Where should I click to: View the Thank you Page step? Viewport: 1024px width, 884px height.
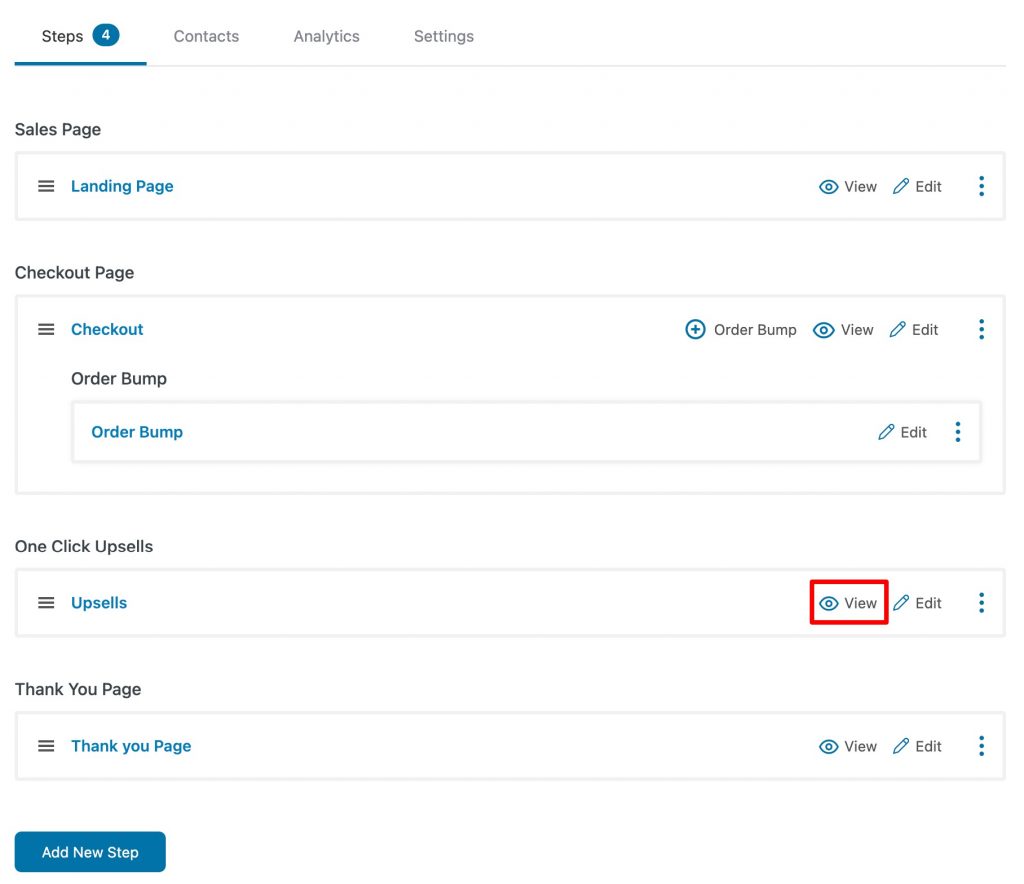pos(848,746)
